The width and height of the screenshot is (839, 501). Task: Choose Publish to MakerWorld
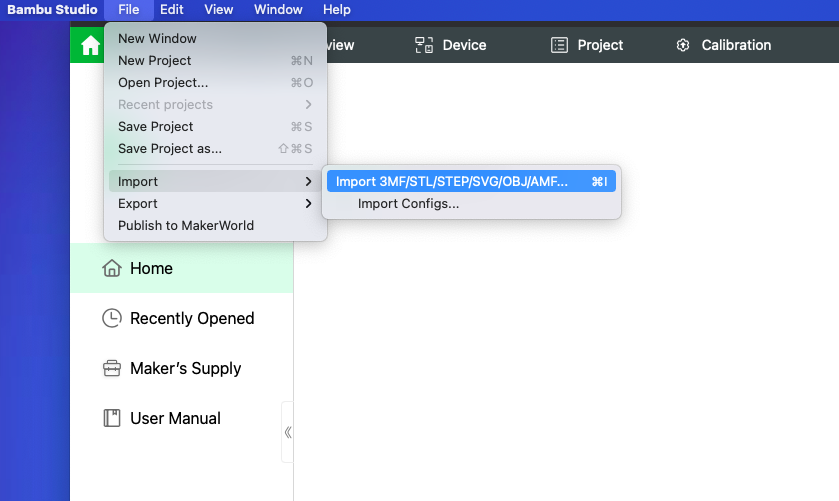[215, 225]
